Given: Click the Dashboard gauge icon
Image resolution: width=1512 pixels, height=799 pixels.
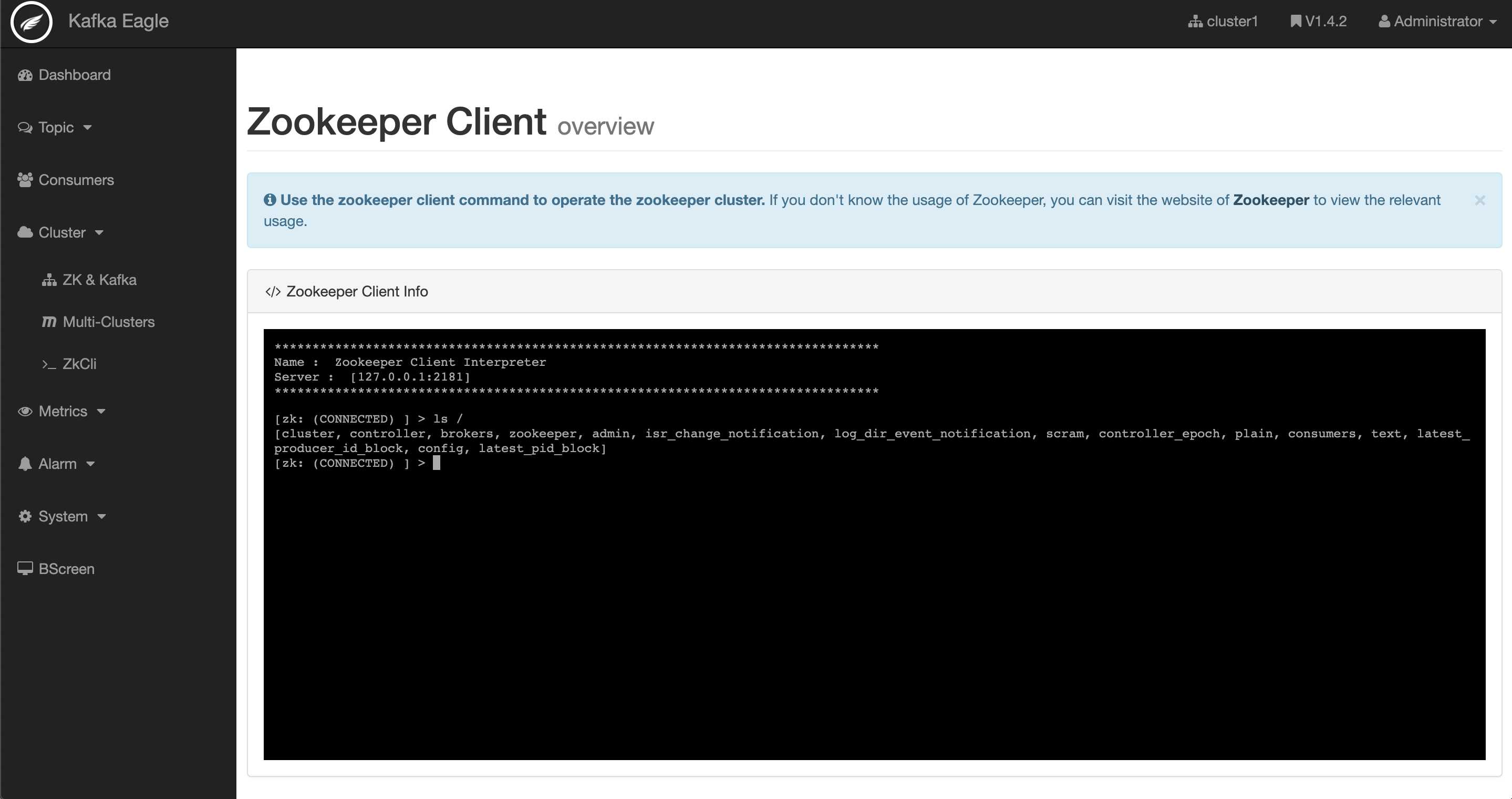Looking at the screenshot, I should (x=25, y=75).
